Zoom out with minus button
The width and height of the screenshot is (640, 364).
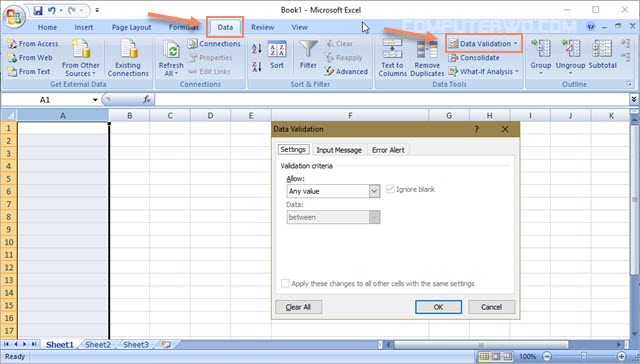(547, 357)
